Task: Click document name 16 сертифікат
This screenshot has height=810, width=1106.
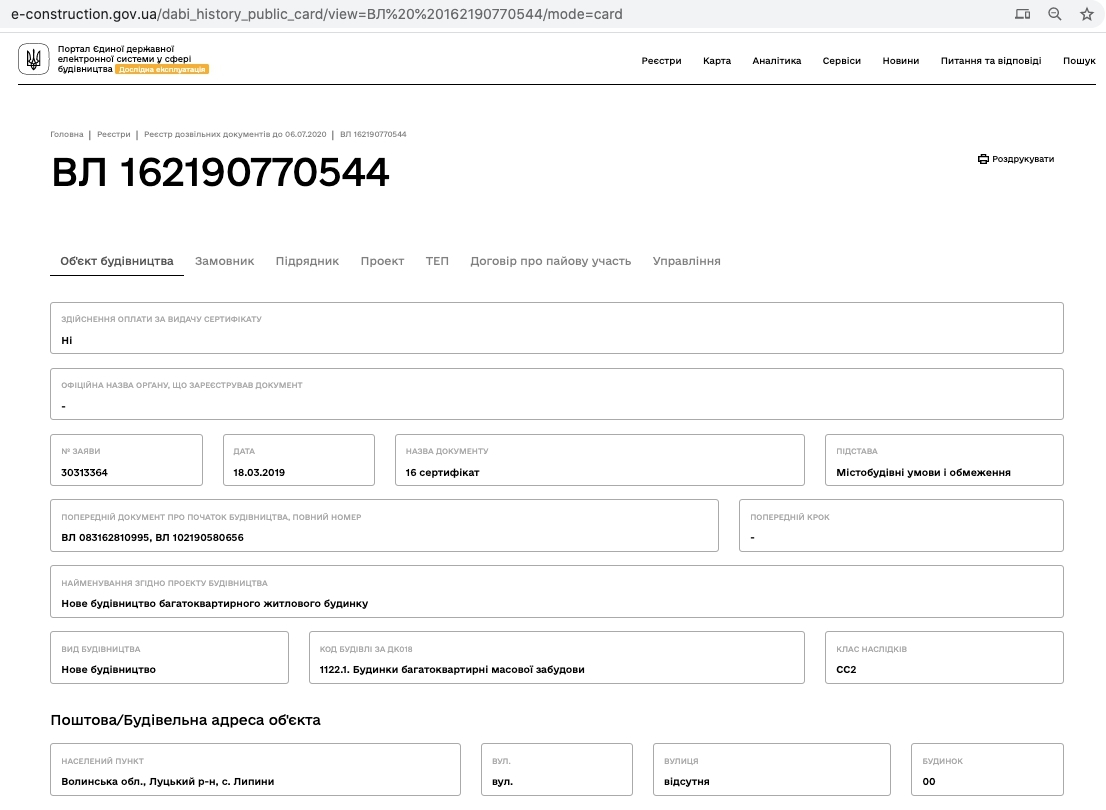Action: (x=442, y=473)
